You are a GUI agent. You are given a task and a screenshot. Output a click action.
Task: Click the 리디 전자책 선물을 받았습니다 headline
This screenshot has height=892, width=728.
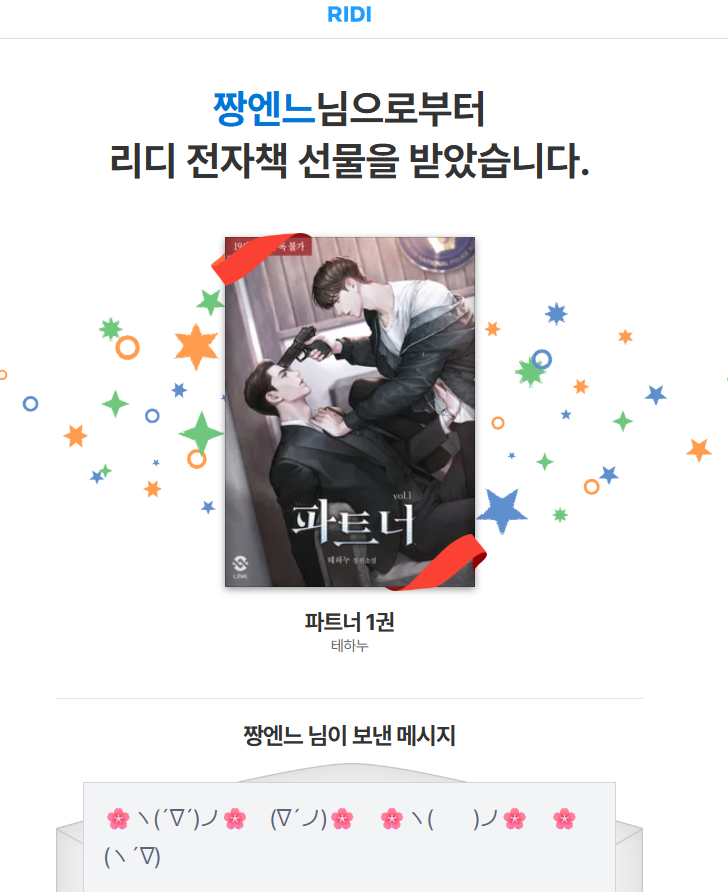click(349, 160)
